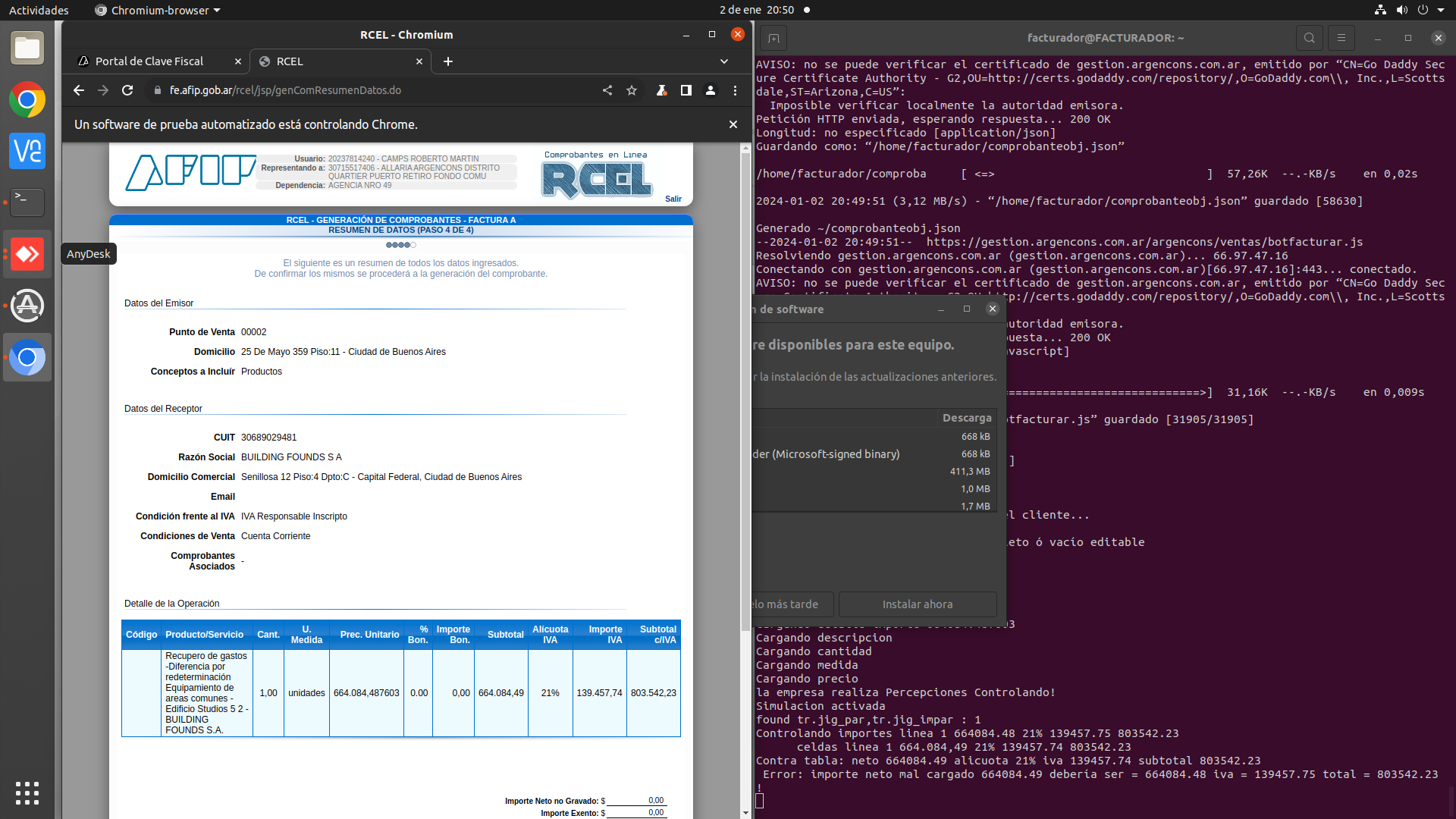The height and width of the screenshot is (819, 1456).
Task: Open the terminal hamburger menu
Action: [1341, 38]
